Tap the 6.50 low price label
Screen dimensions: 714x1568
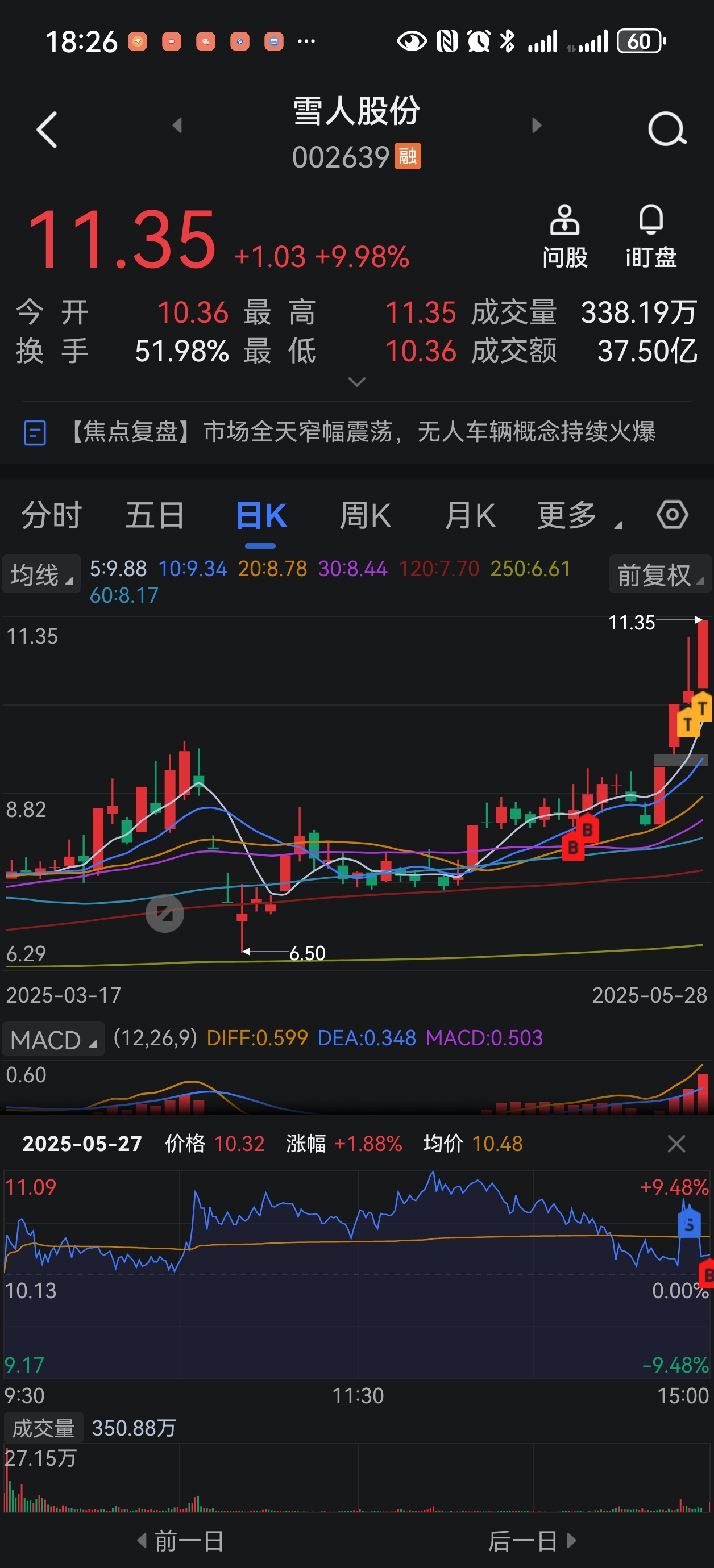(x=307, y=953)
